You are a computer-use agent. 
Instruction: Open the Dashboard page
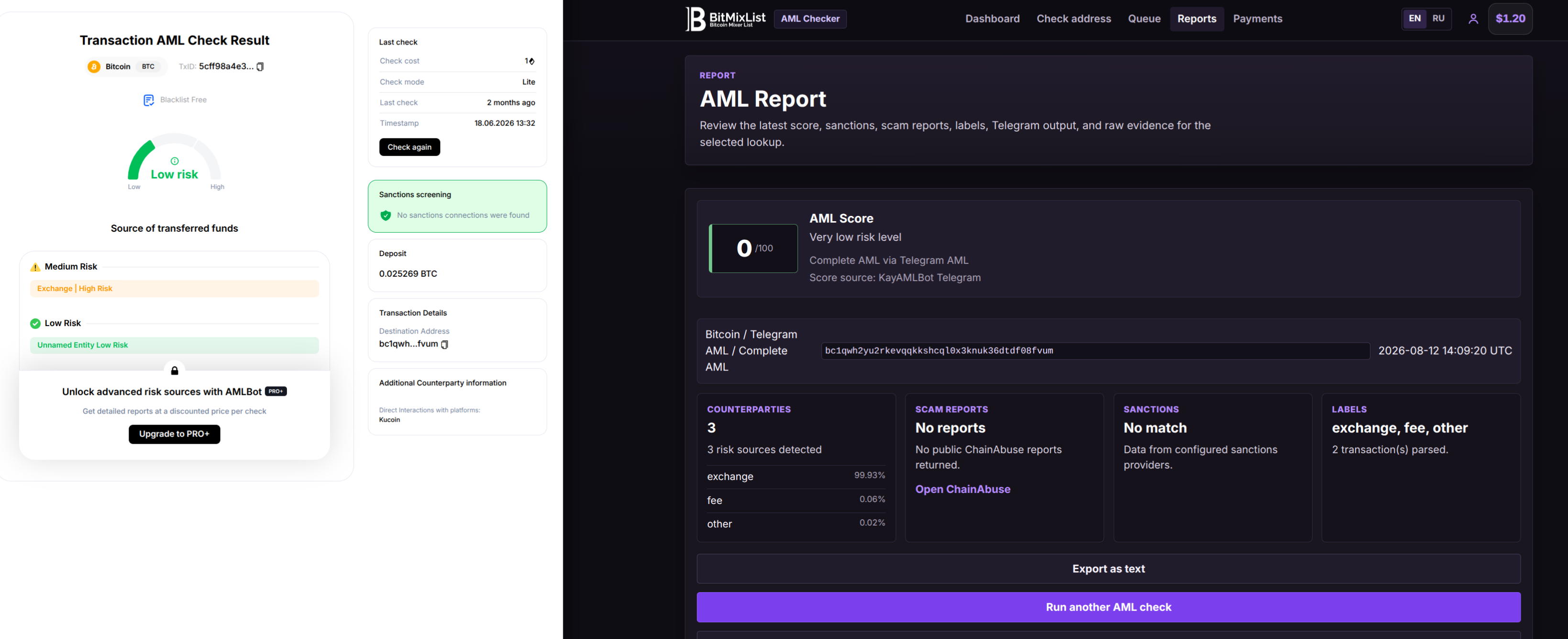[992, 19]
